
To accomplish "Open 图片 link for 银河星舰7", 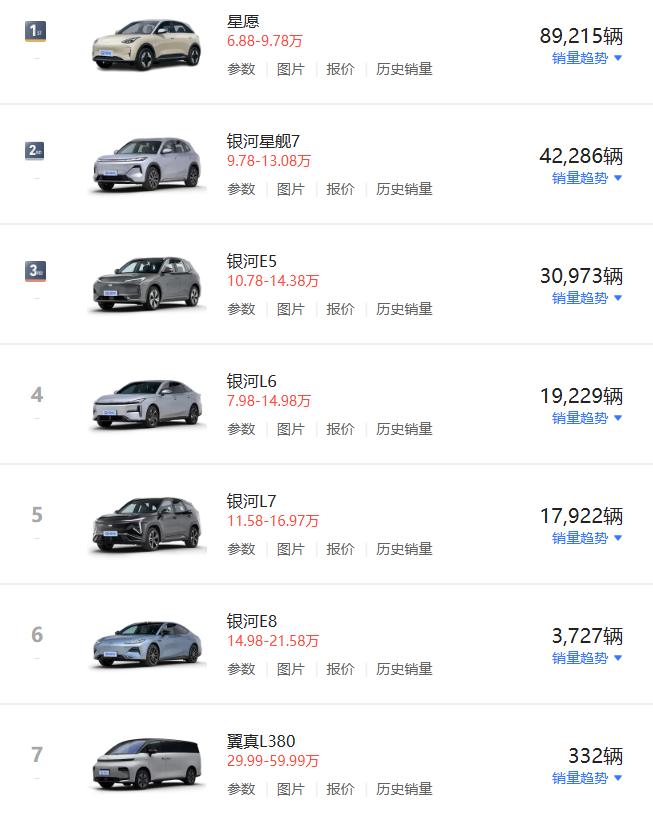I will 291,189.
